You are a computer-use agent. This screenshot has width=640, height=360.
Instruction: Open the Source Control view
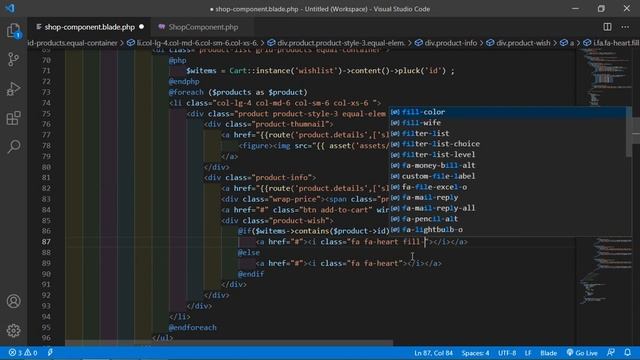click(x=13, y=60)
